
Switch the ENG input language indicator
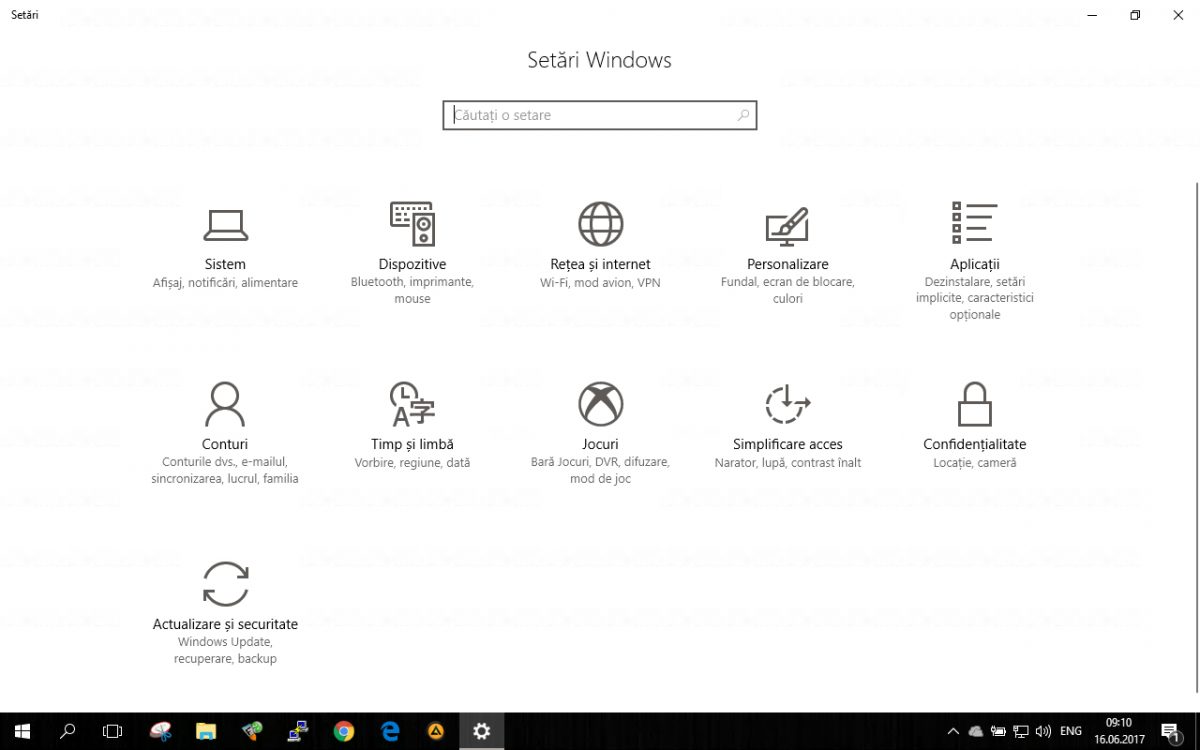[1071, 731]
